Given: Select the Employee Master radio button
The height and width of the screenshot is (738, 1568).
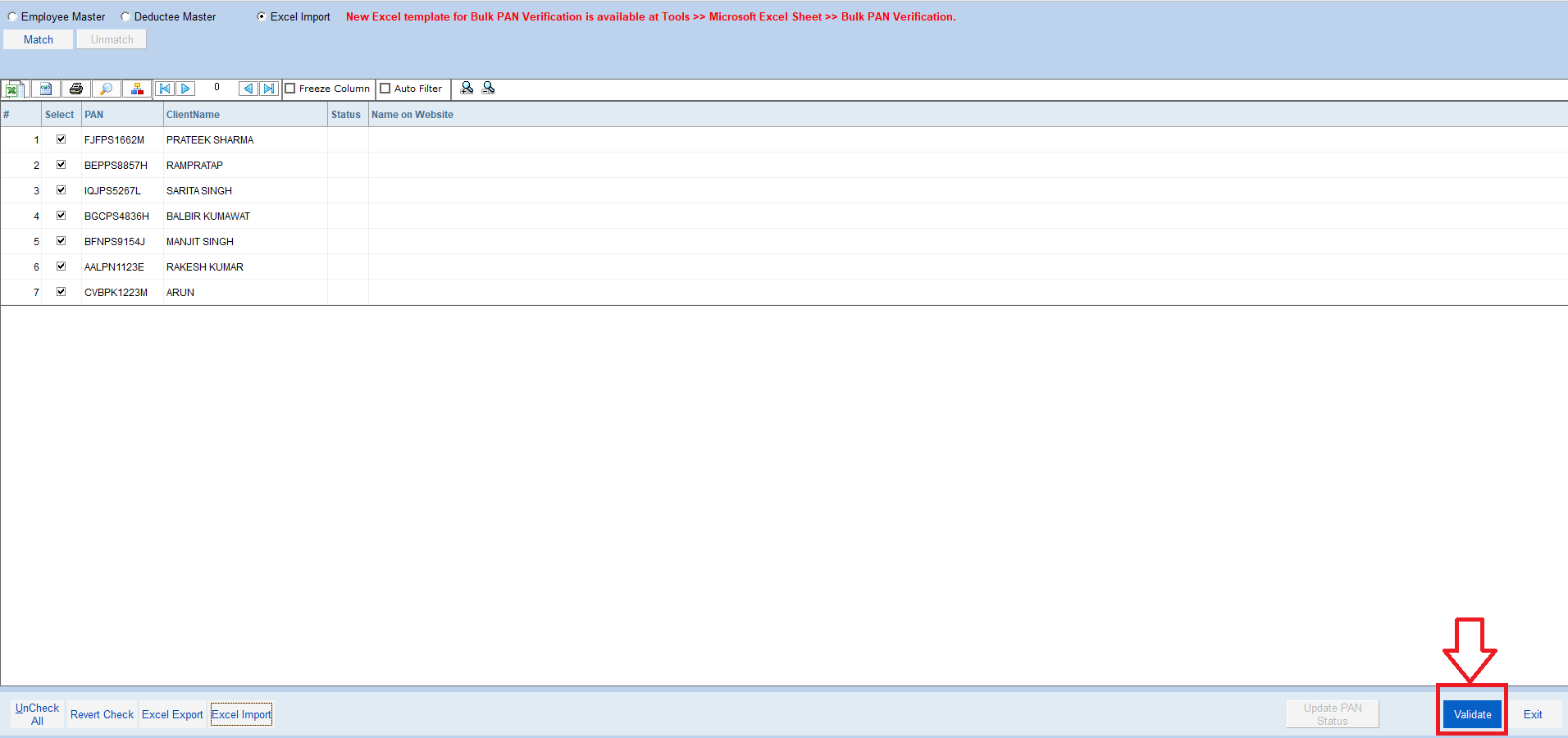Looking at the screenshot, I should point(12,16).
